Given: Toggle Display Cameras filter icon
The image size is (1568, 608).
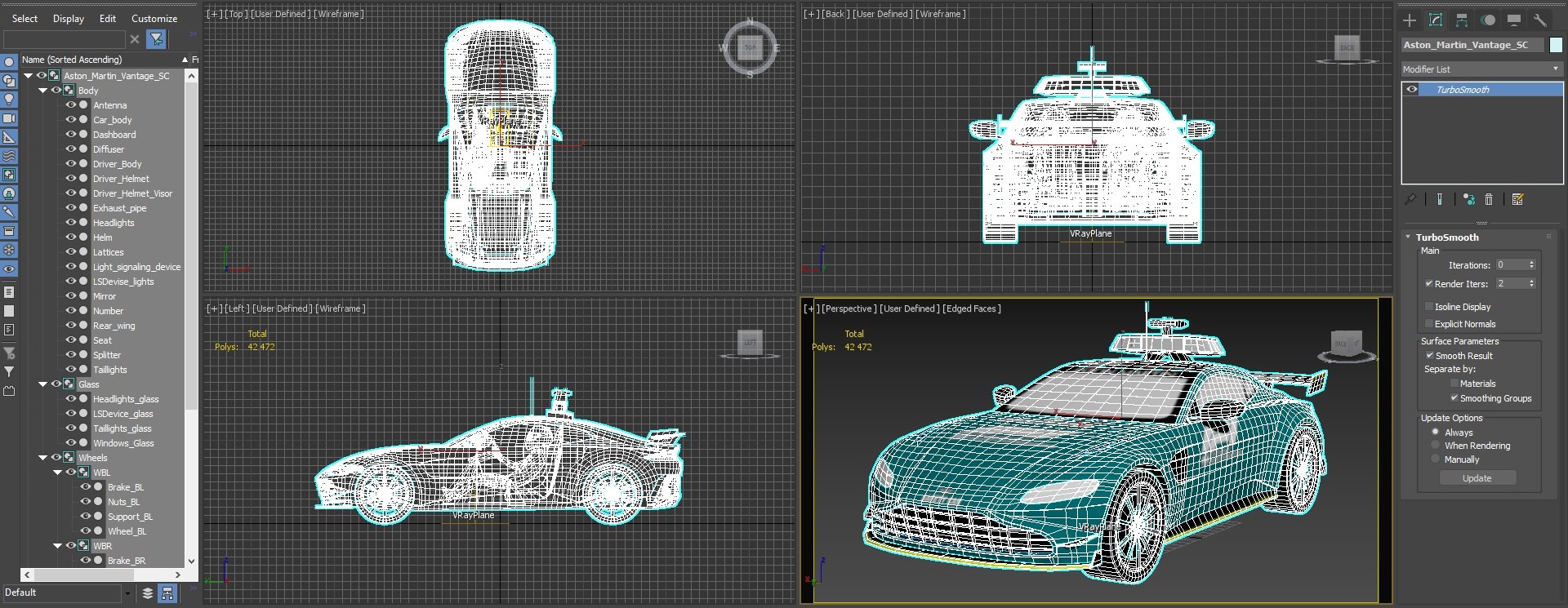Looking at the screenshot, I should click(9, 118).
